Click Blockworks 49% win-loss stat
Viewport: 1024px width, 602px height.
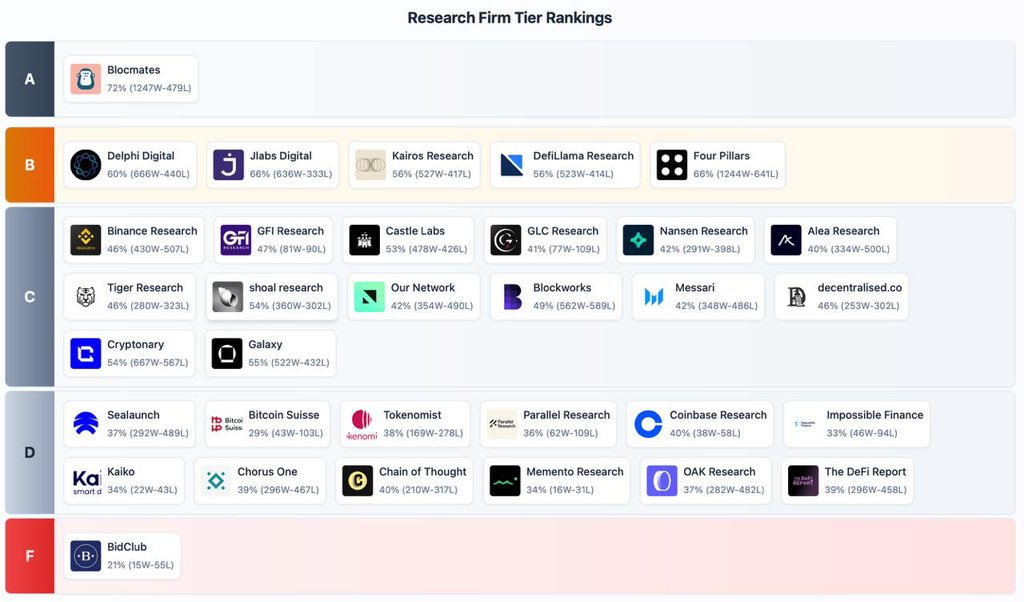[x=574, y=306]
